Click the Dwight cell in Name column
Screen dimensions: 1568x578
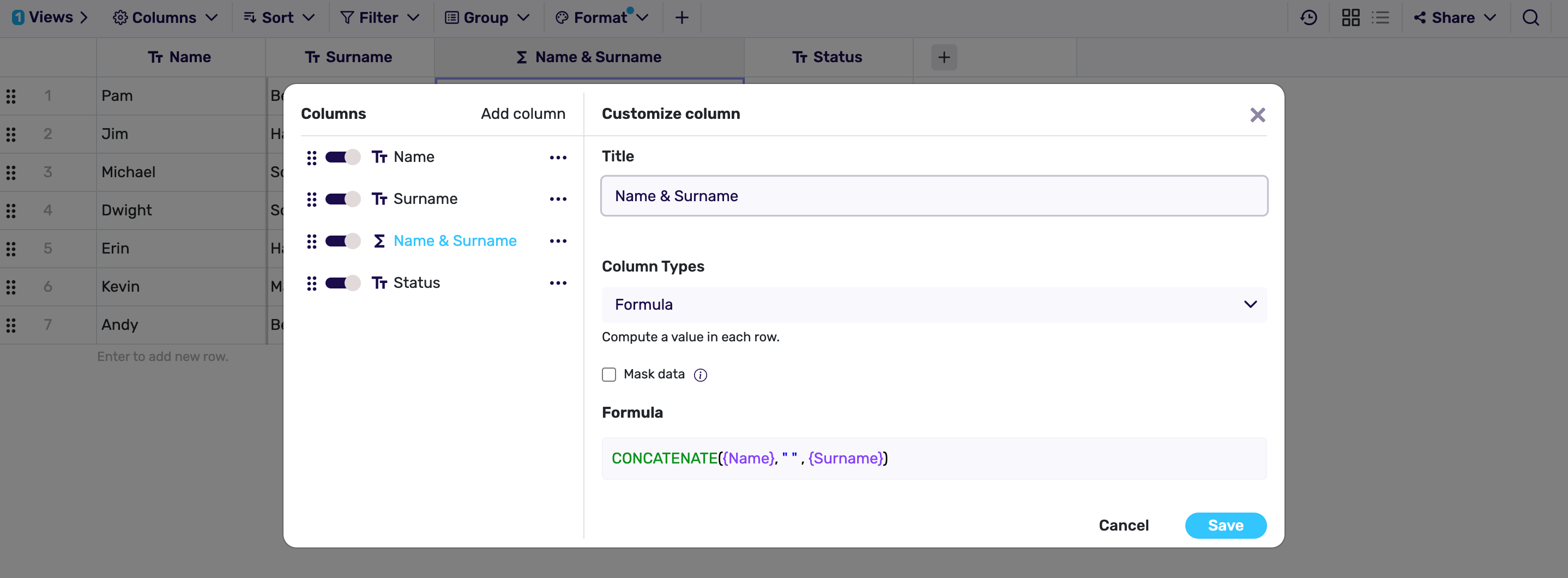point(180,210)
